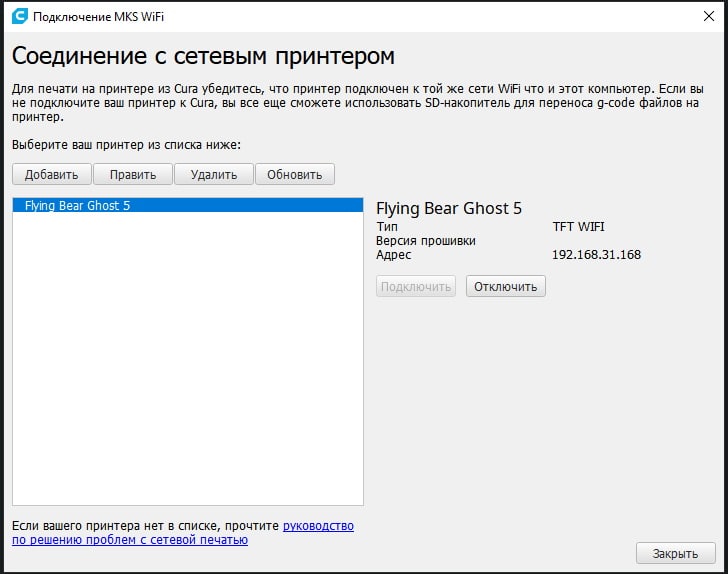The image size is (728, 574).
Task: Click the Удалить button
Action: pyautogui.click(x=214, y=174)
